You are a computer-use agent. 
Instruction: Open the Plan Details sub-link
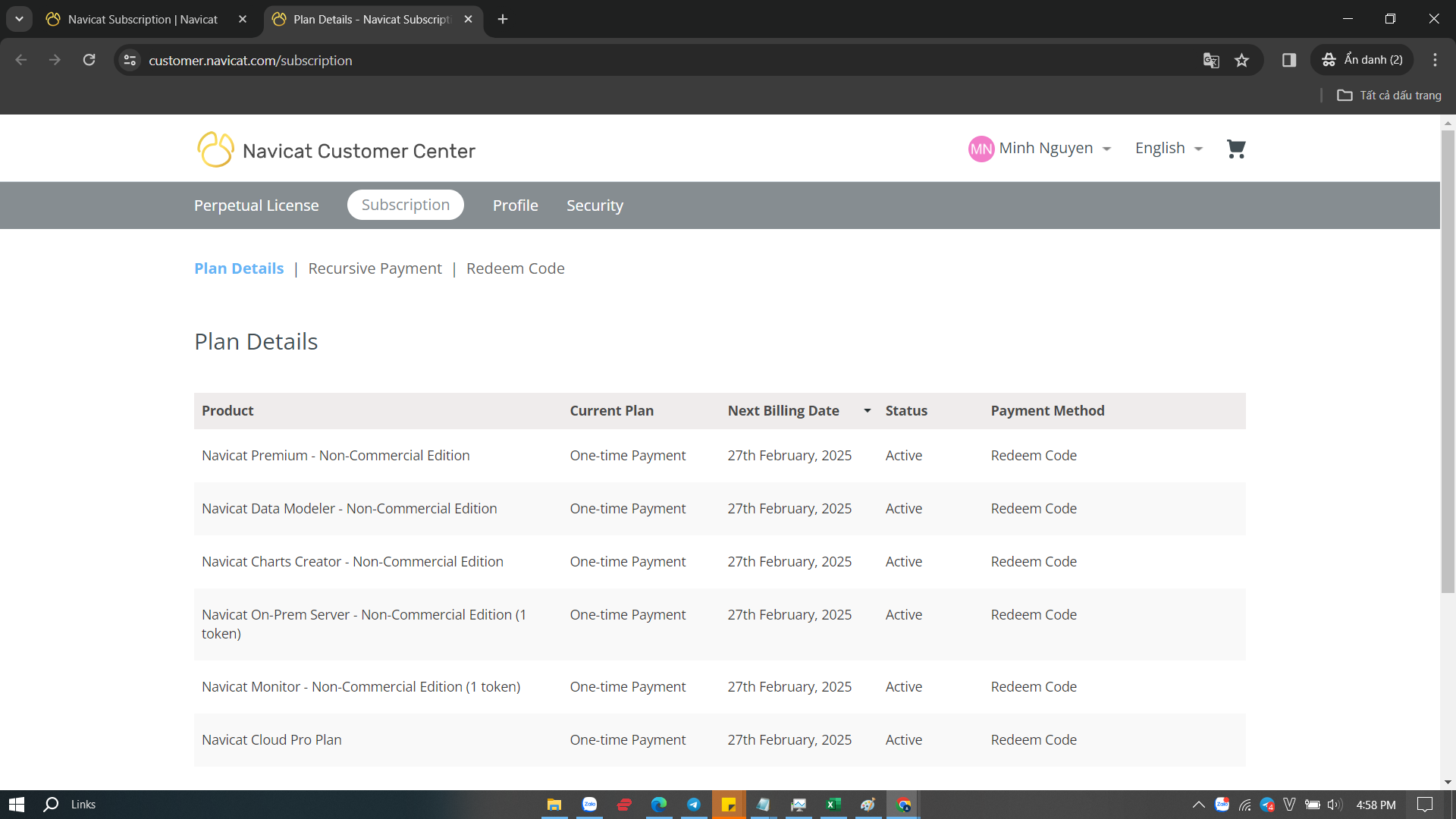coord(239,268)
